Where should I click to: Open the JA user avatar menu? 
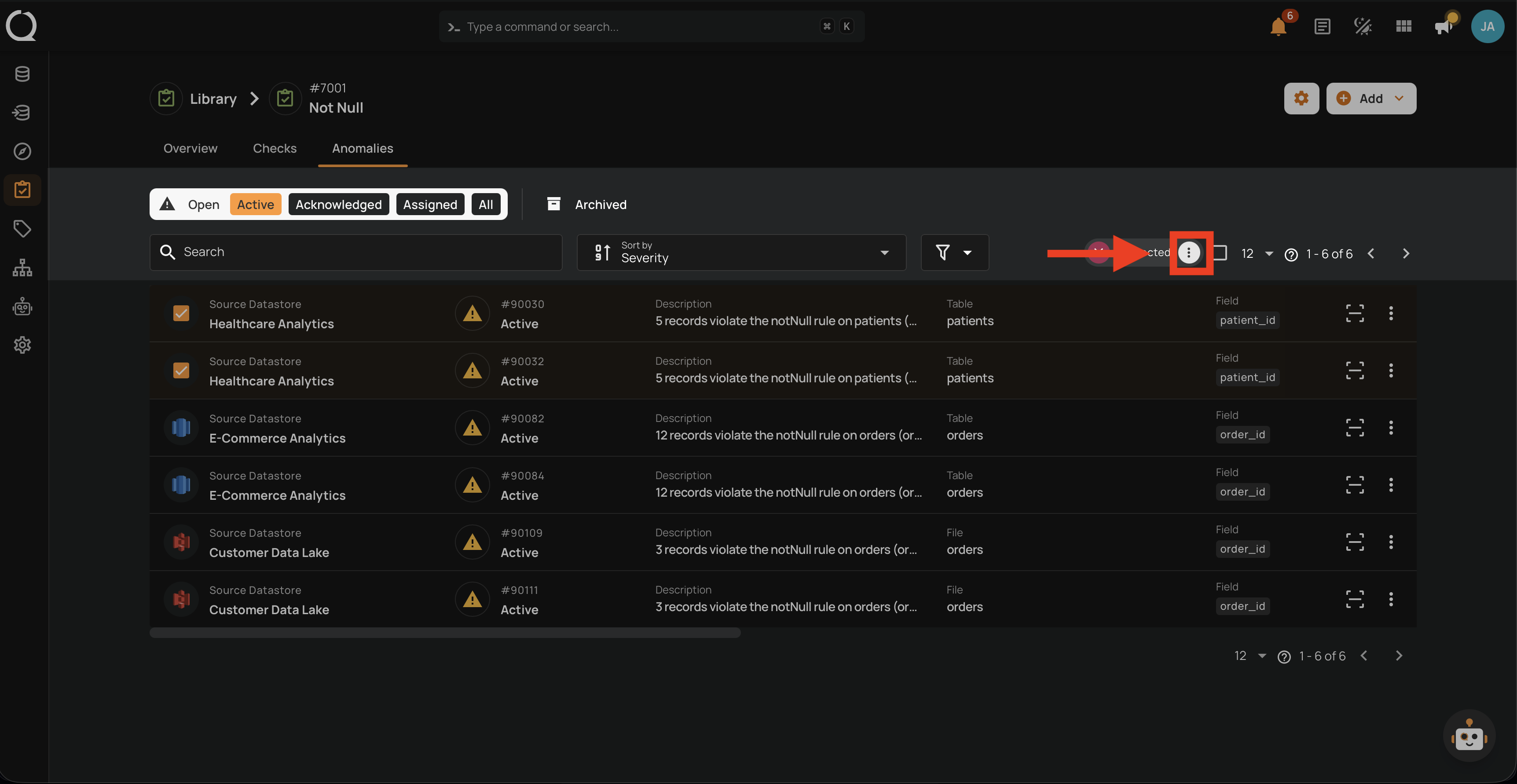coord(1488,26)
